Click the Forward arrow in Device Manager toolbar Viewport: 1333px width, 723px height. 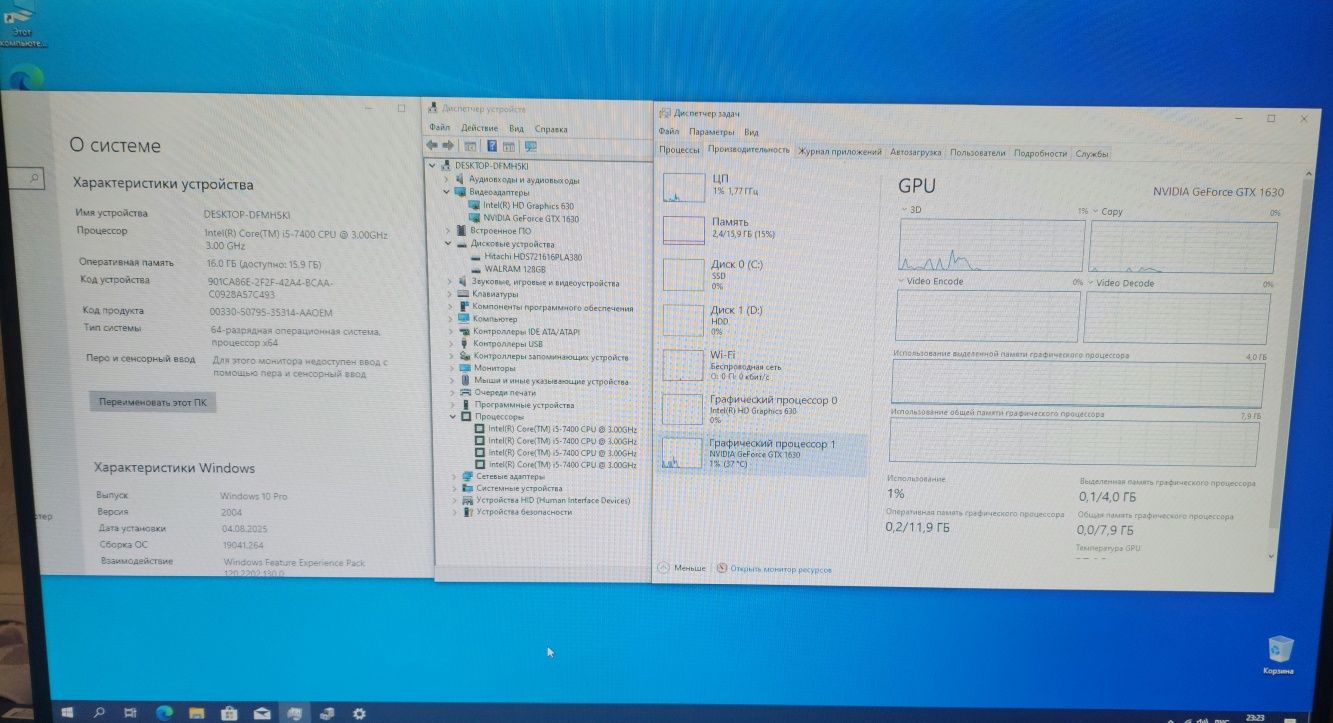tap(447, 146)
